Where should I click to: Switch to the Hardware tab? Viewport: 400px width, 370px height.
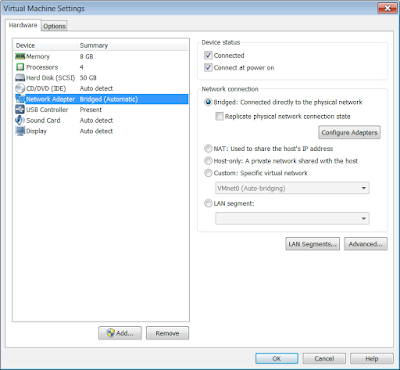[x=23, y=25]
